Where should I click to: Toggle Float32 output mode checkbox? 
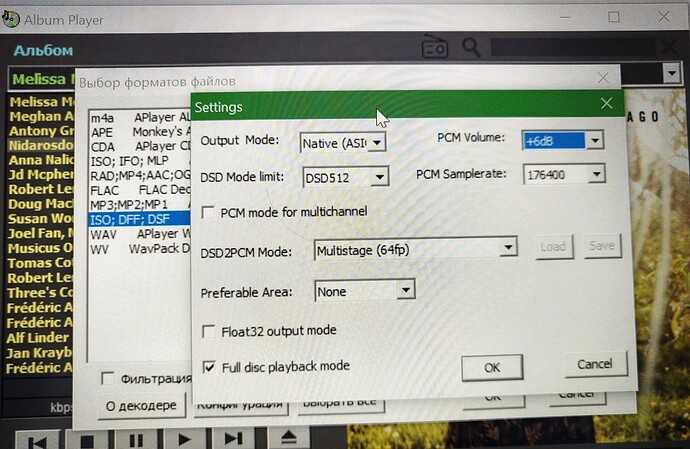click(x=210, y=331)
